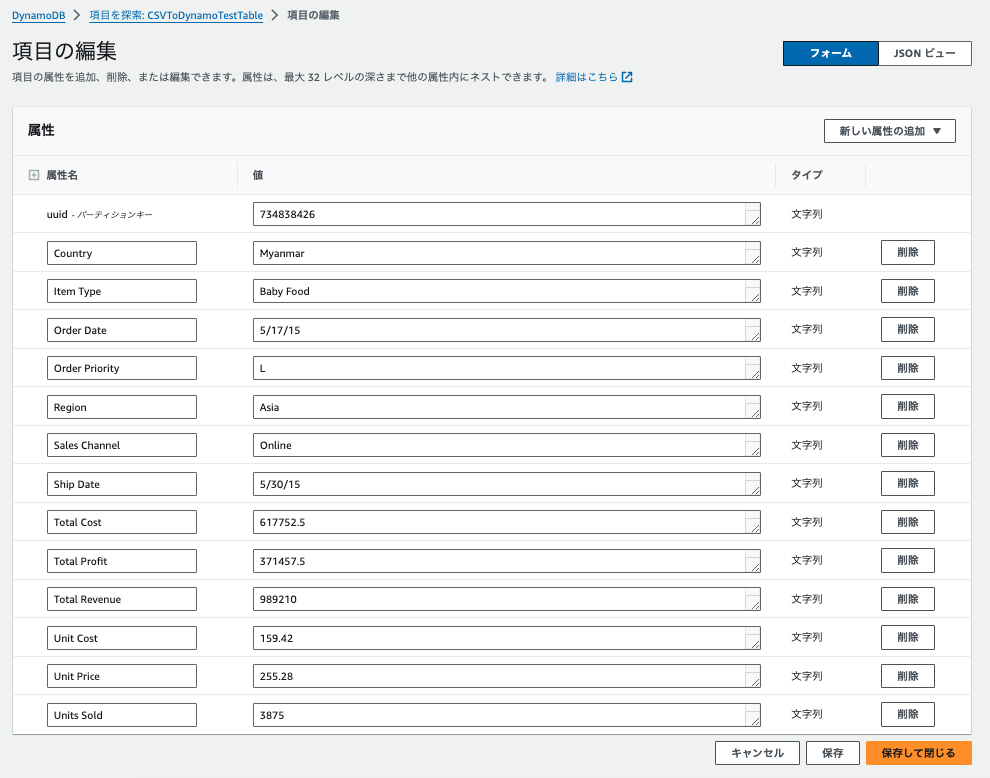
Task: Switch to the JSON ビュー tab
Action: click(x=924, y=53)
